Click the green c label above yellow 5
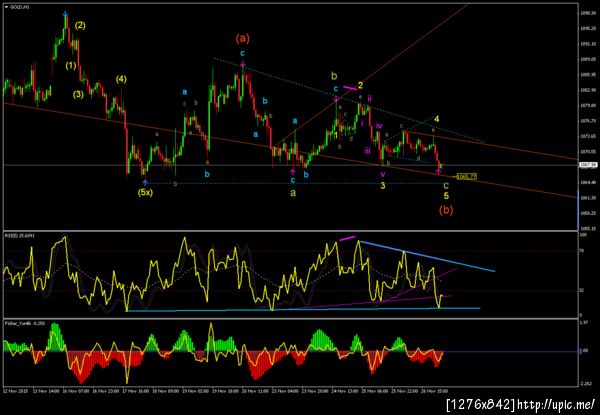600x415 pixels. click(446, 186)
